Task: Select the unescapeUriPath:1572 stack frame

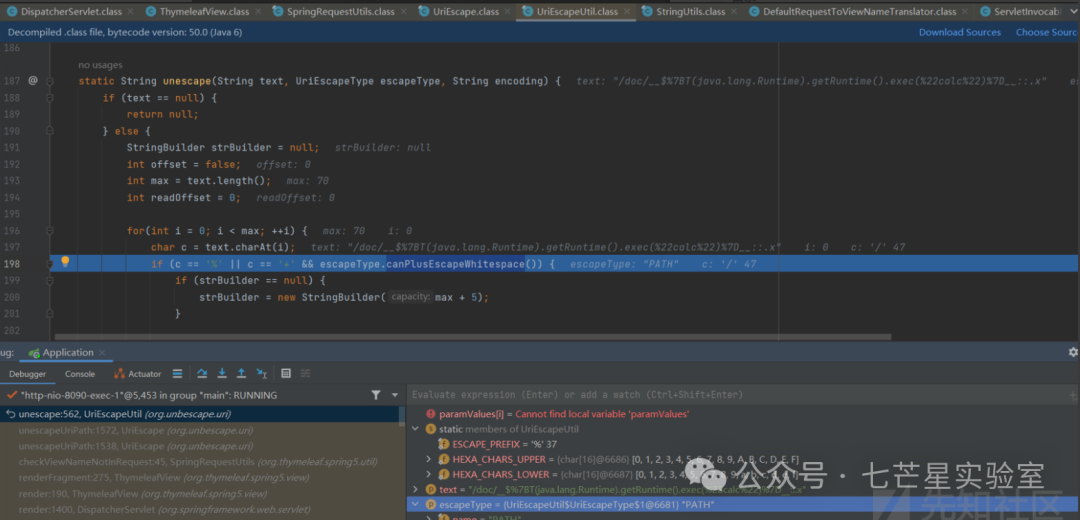Action: pos(200,430)
